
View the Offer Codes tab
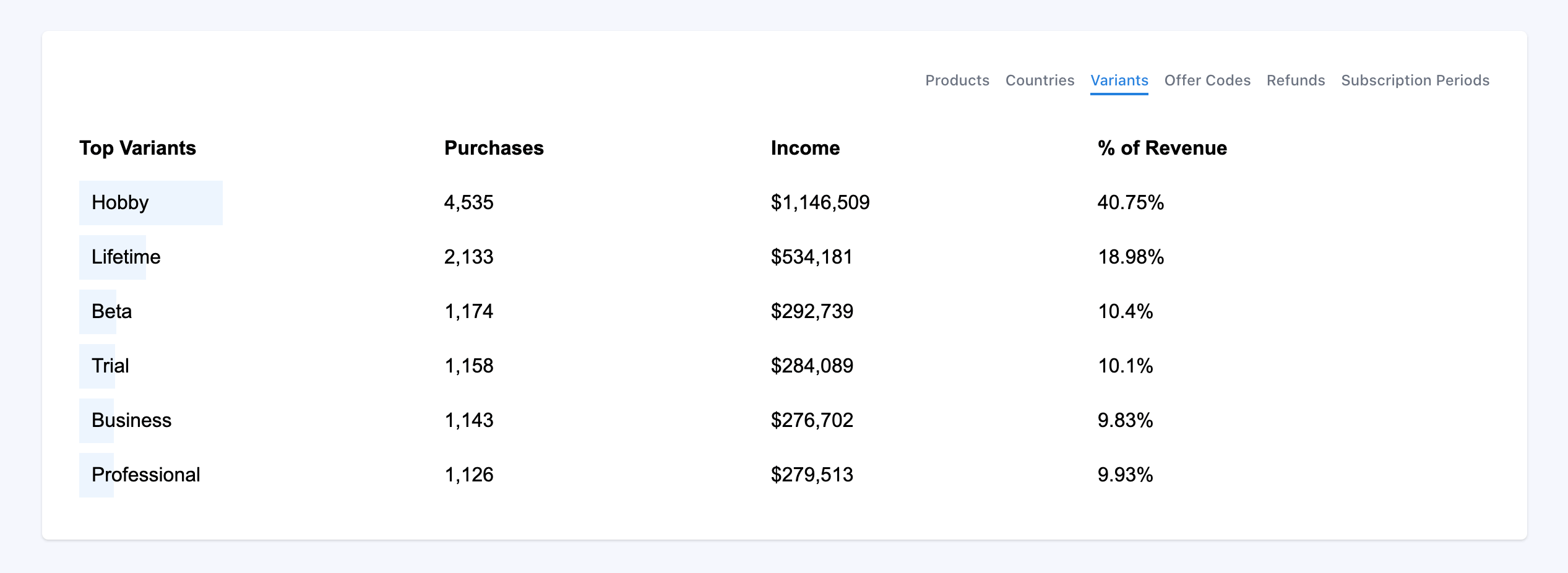[x=1207, y=80]
